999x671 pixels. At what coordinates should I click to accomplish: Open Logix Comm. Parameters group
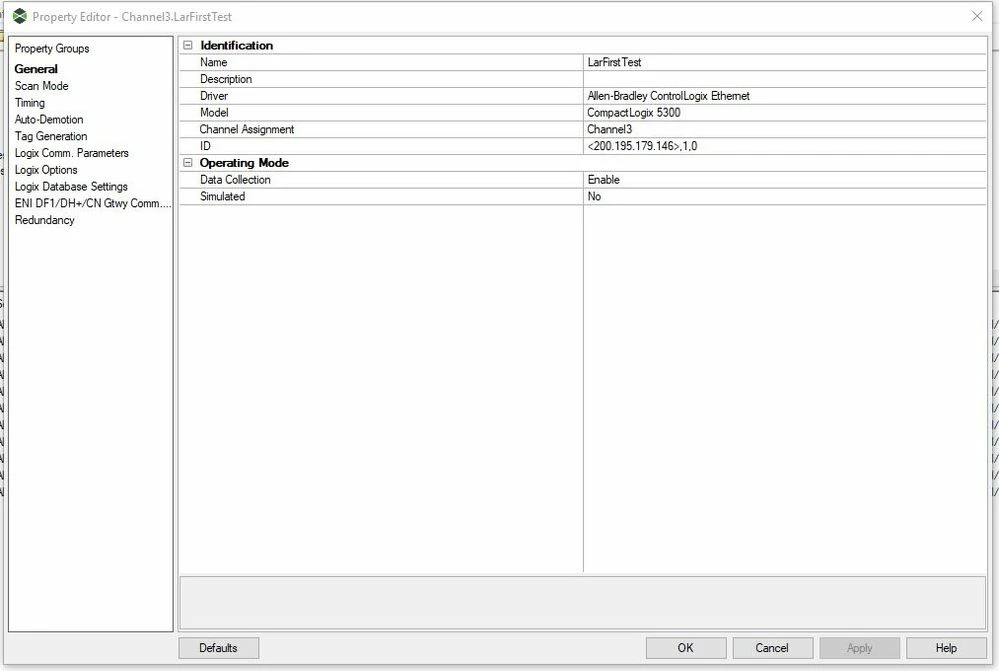pos(71,153)
